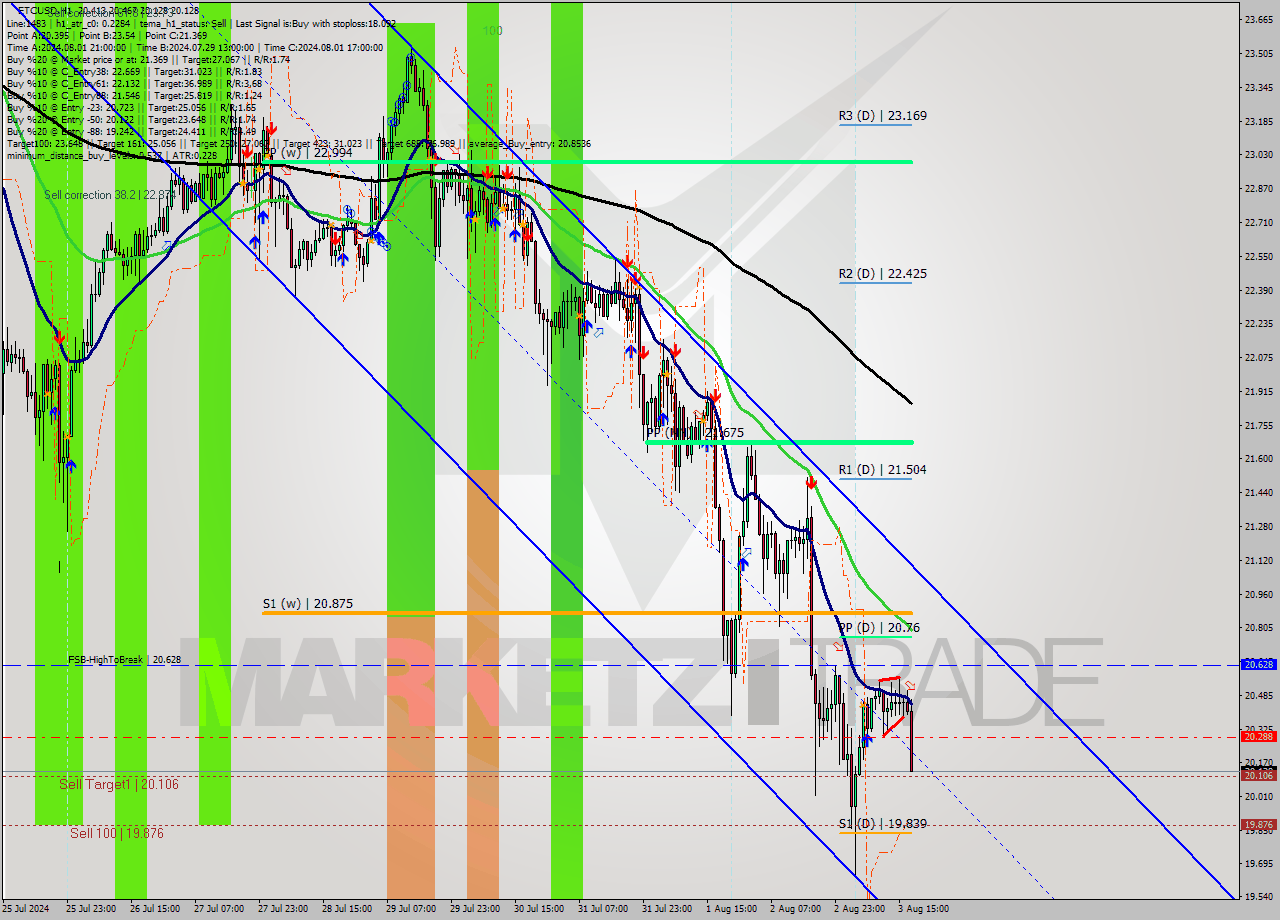Click the red 20.288 price tag on axis
The image size is (1280, 920).
coord(1258,736)
